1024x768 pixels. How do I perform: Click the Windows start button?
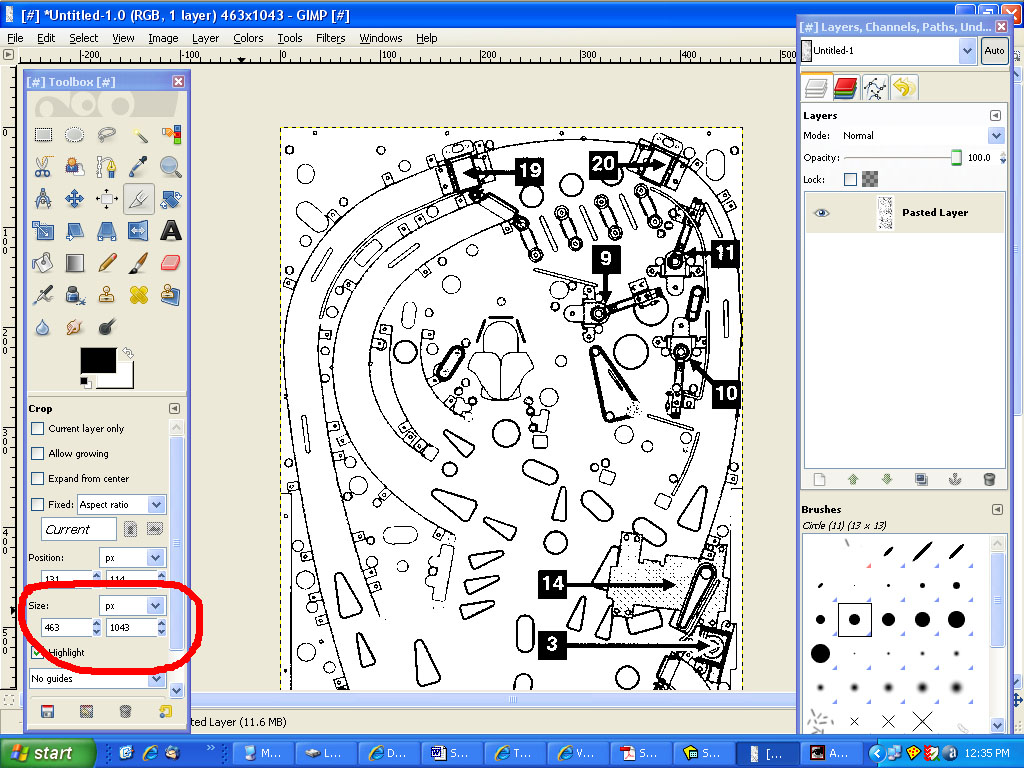(48, 753)
